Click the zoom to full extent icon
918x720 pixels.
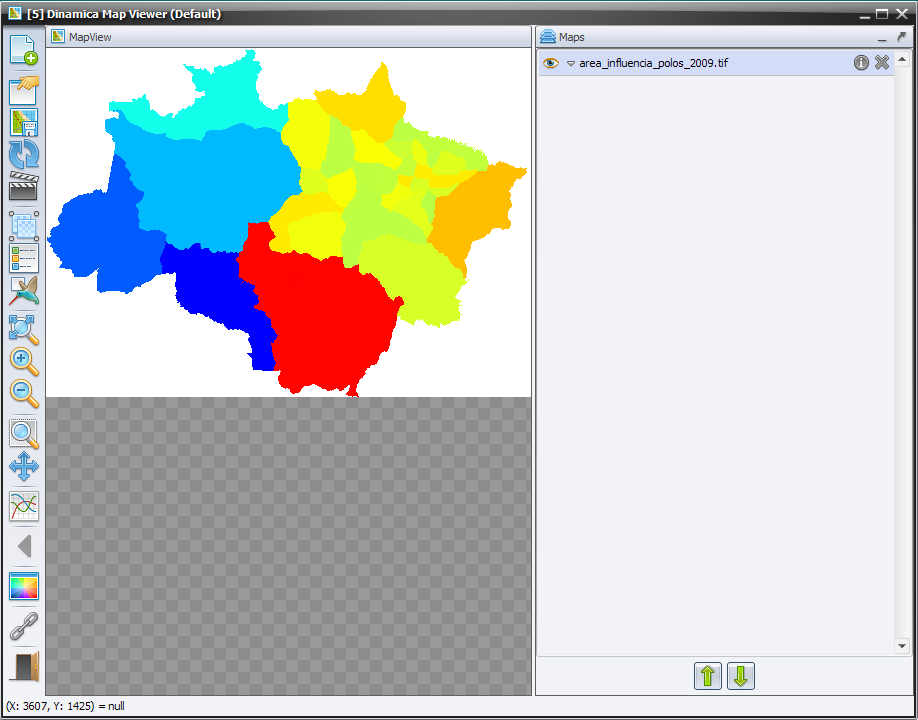click(x=24, y=330)
